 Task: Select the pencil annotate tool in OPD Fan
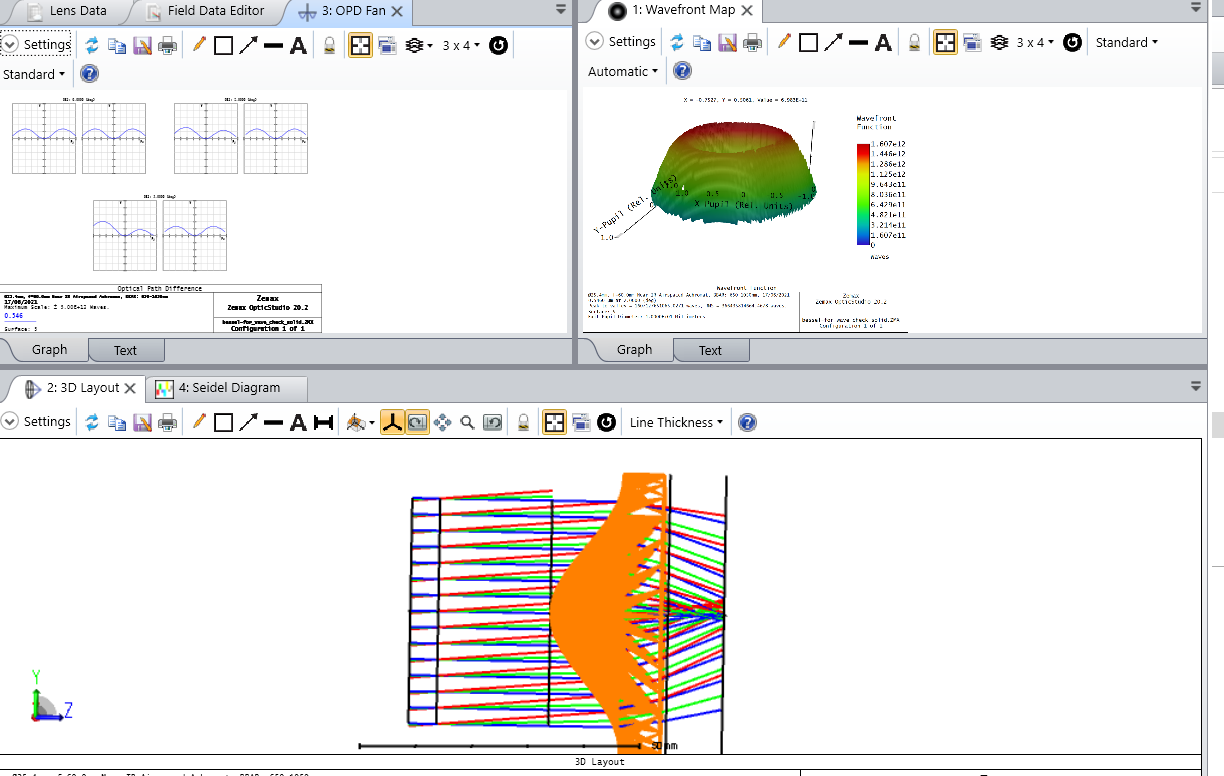198,45
